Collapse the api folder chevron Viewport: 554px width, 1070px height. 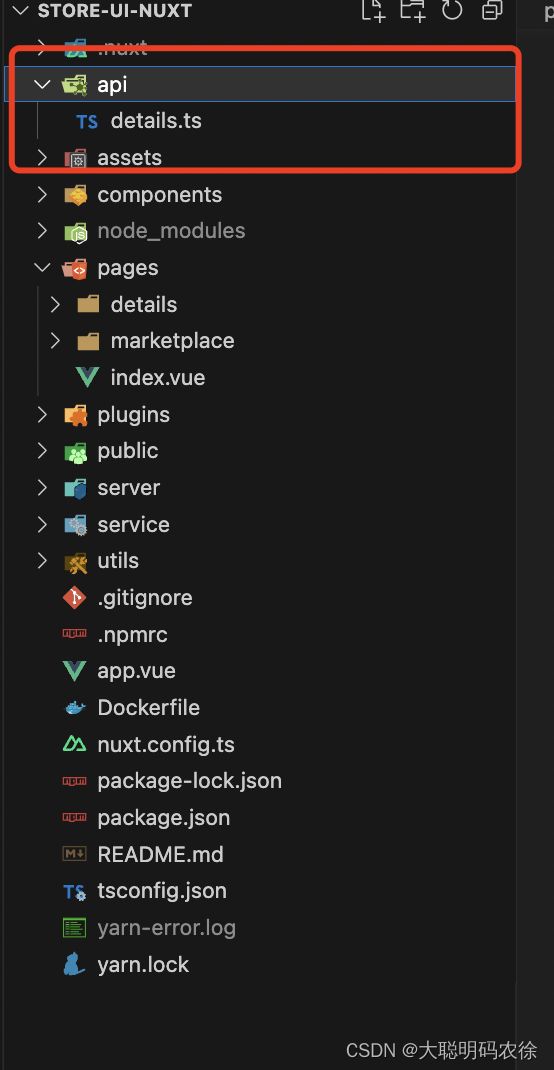42,85
